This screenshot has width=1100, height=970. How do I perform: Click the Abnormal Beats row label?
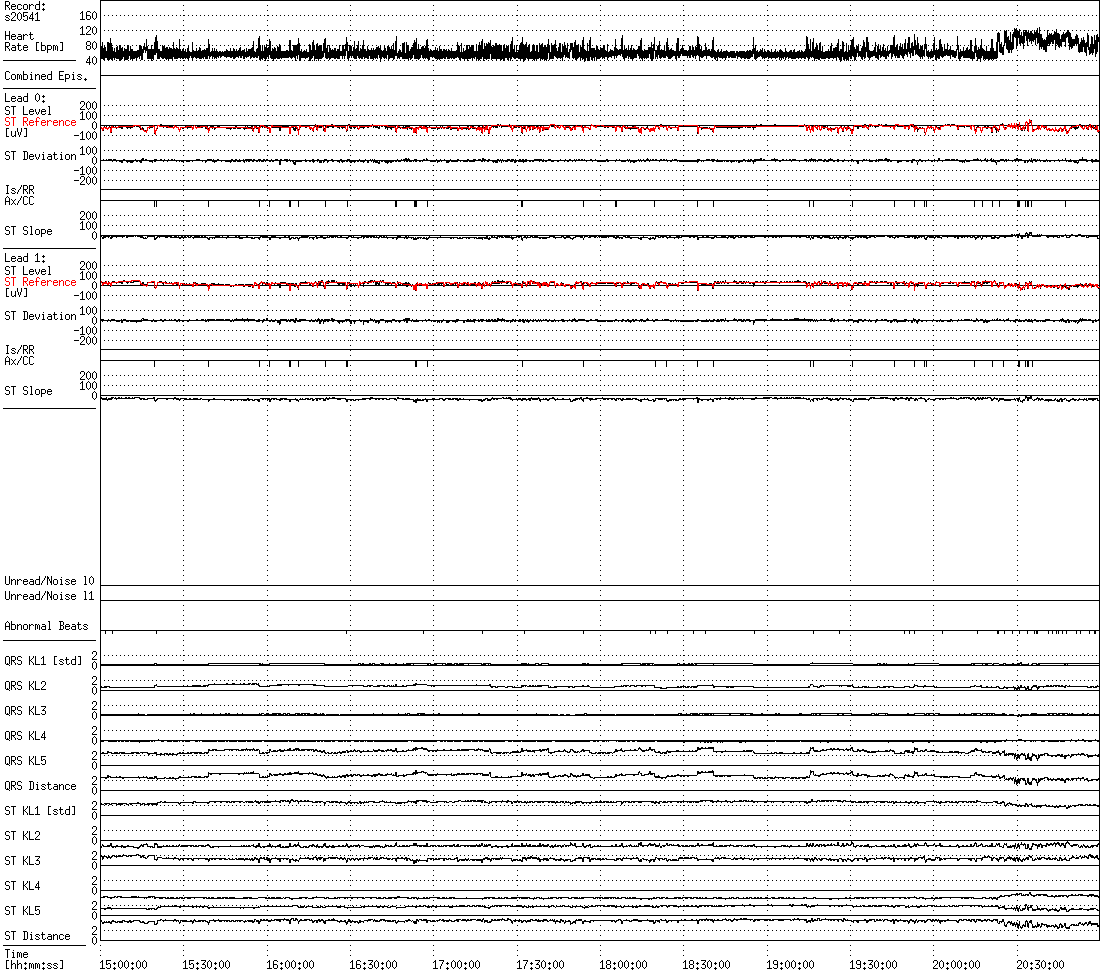(x=46, y=626)
